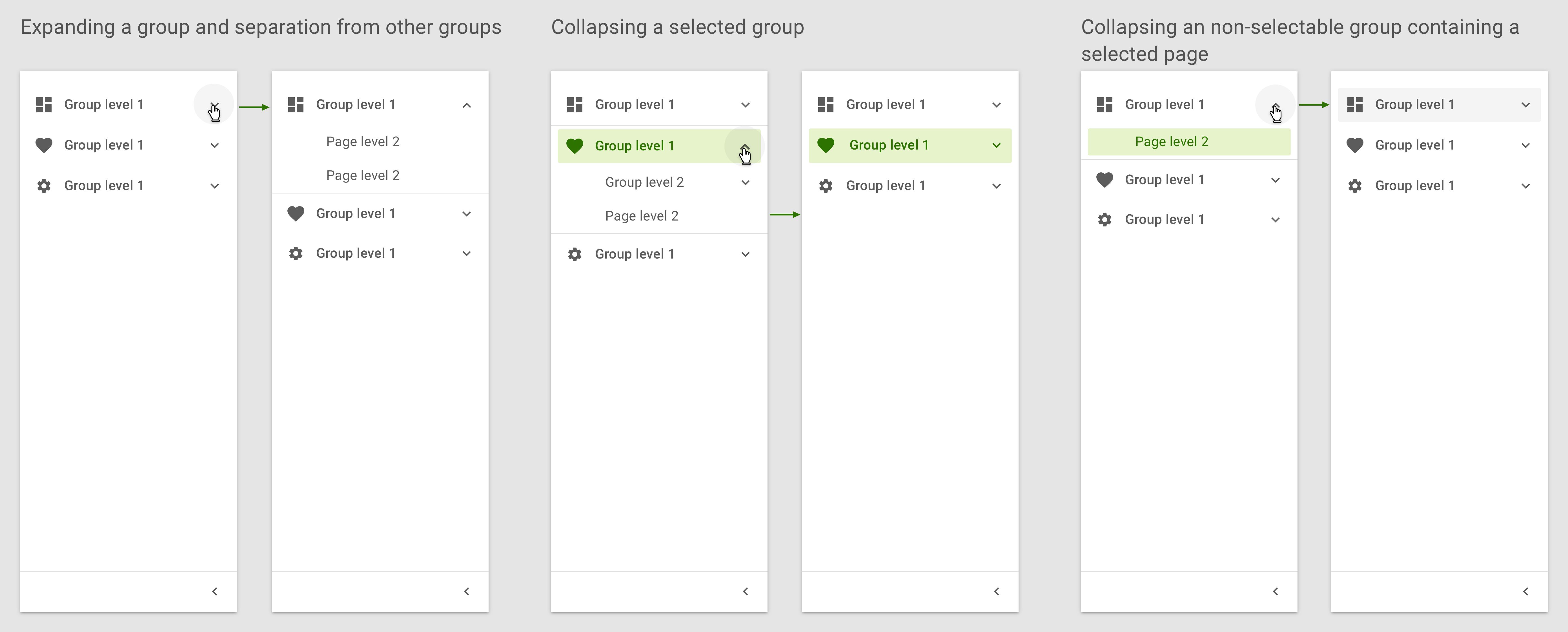The width and height of the screenshot is (1568, 632).
Task: Collapse sidebar with second panel's bottom arrow
Action: pos(466,591)
